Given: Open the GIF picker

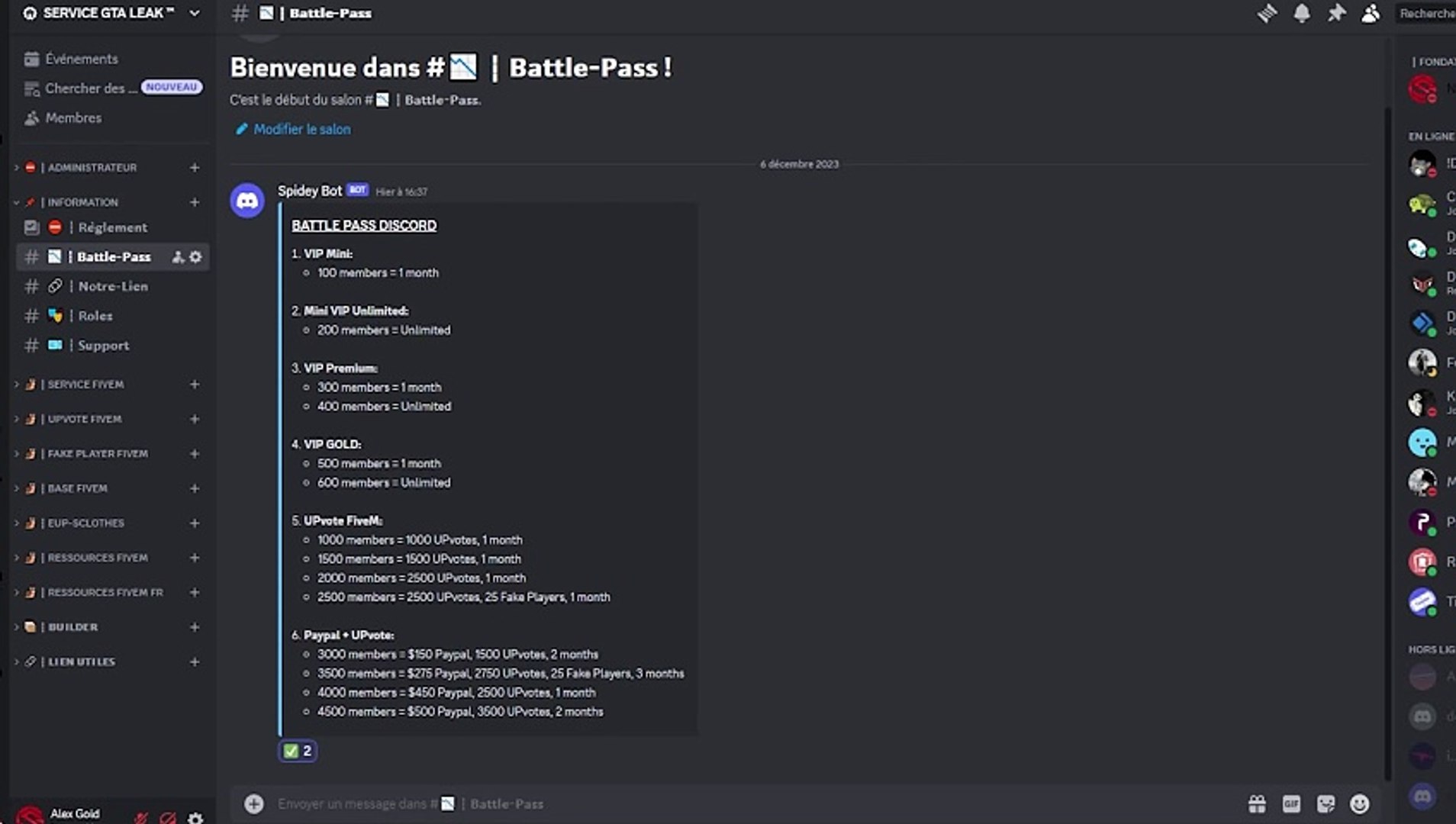Looking at the screenshot, I should [x=1291, y=803].
